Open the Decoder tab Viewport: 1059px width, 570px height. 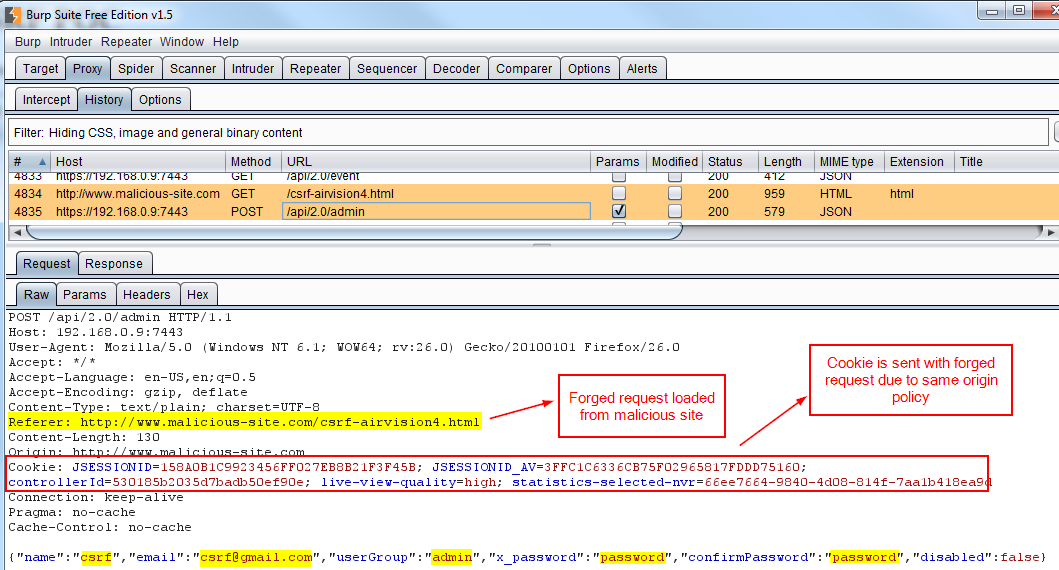coord(457,68)
